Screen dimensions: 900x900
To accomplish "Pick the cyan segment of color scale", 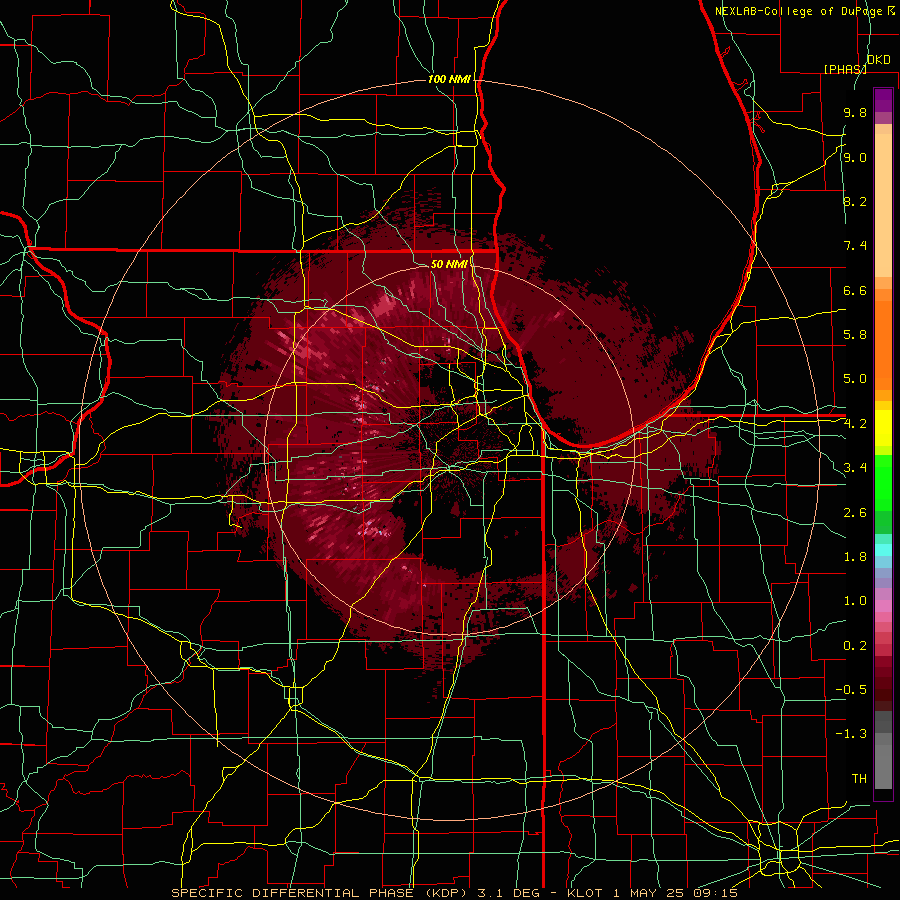I will click(x=883, y=550).
